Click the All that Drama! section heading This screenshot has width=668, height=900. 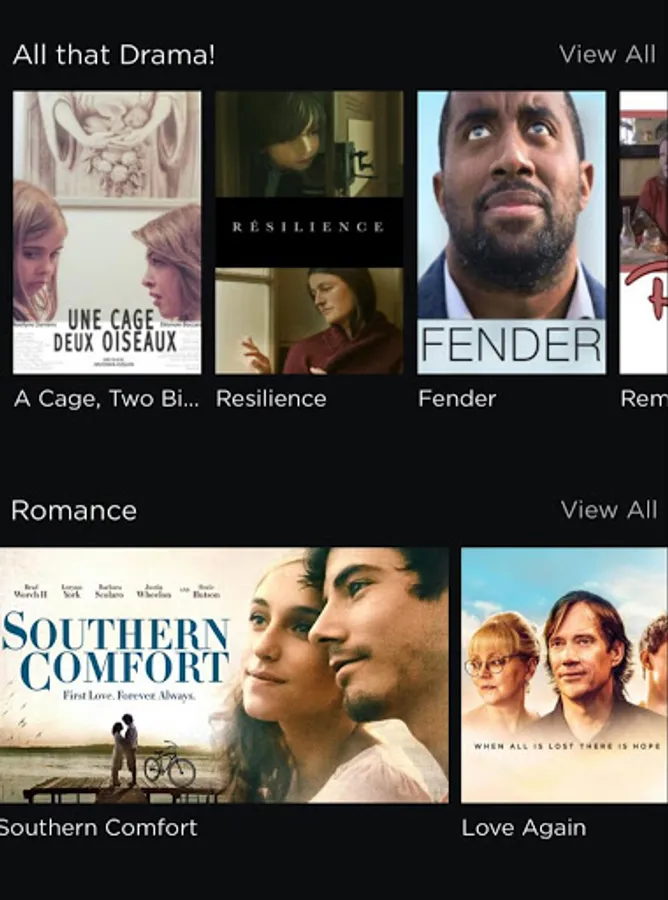point(114,55)
